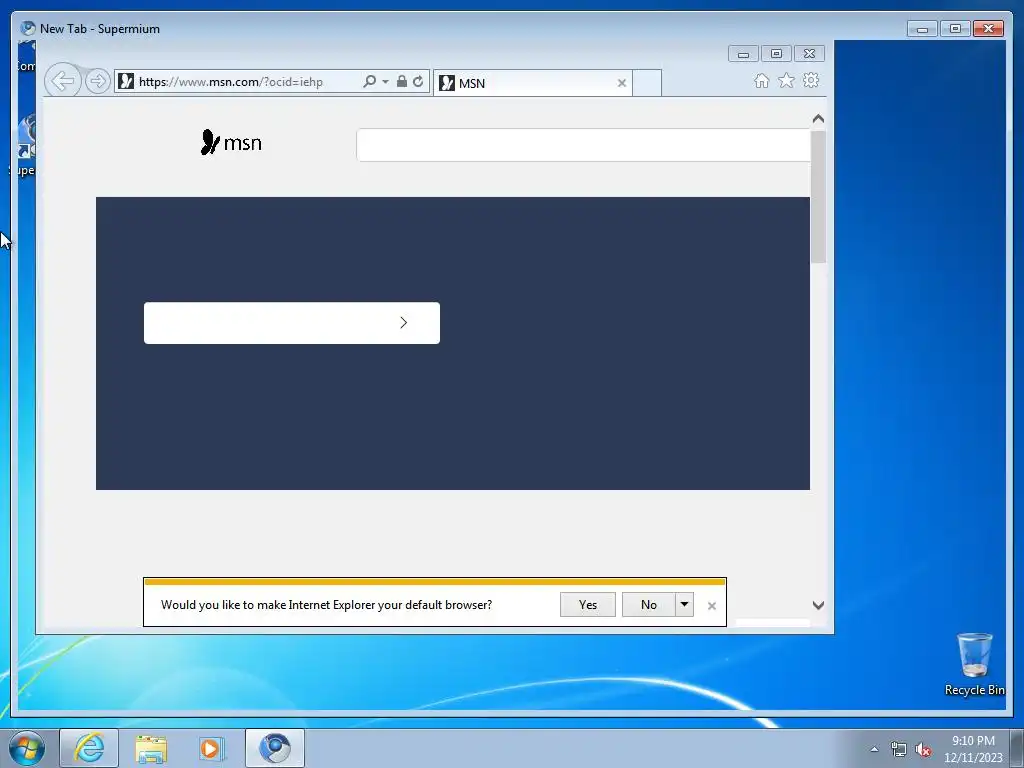Click the lock security icon in address bar
The image size is (1024, 768).
point(402,81)
